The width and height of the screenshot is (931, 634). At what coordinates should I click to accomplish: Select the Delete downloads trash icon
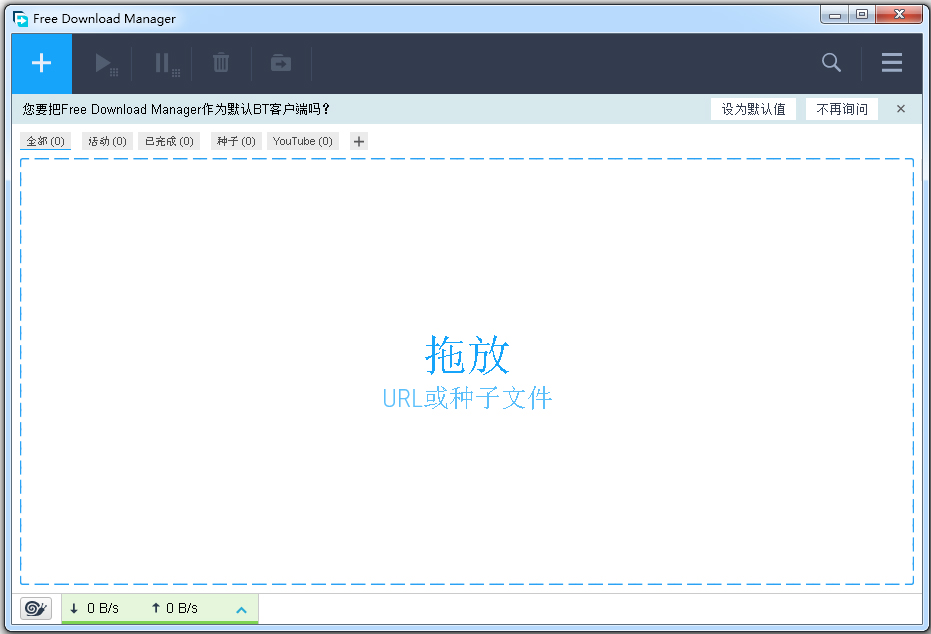221,63
